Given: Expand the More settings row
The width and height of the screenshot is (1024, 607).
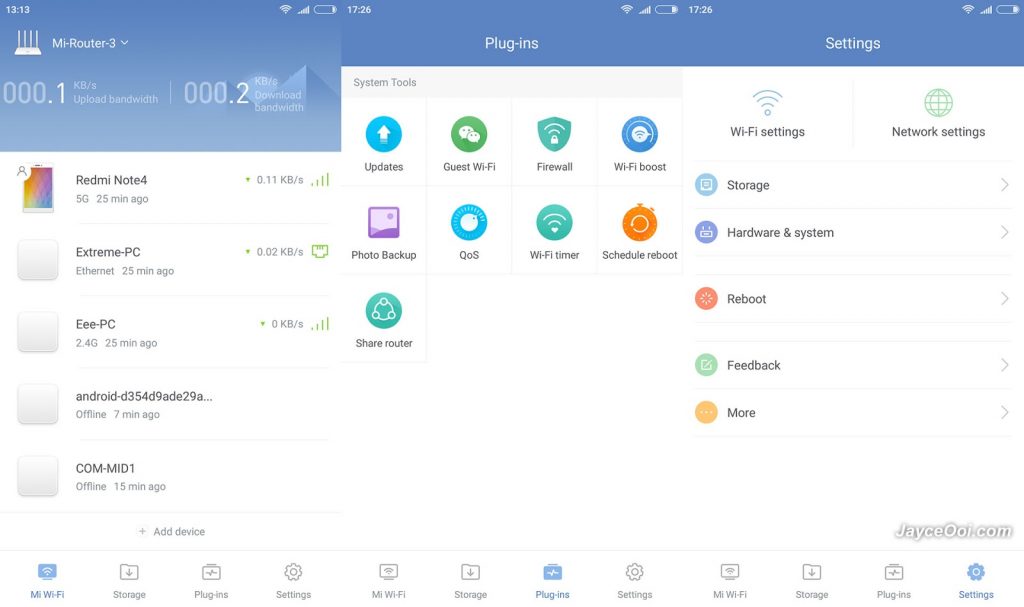Looking at the screenshot, I should [x=852, y=413].
